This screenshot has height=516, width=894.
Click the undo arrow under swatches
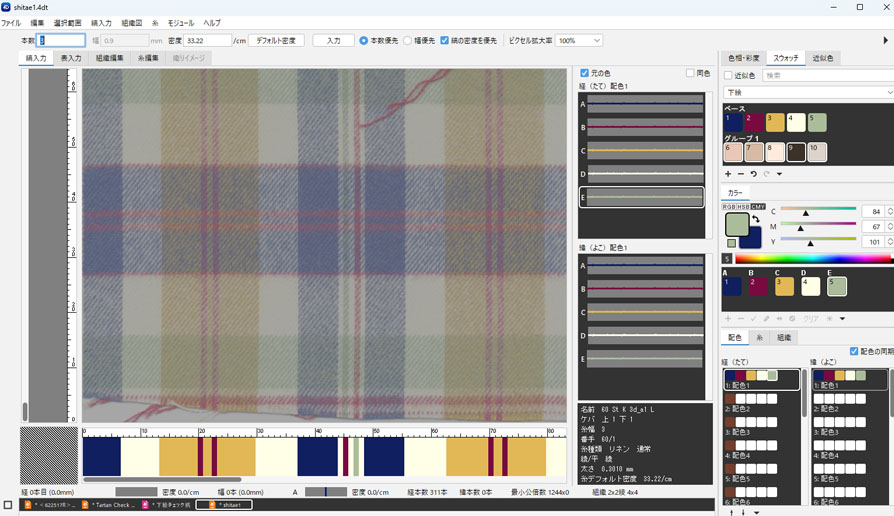pos(754,174)
